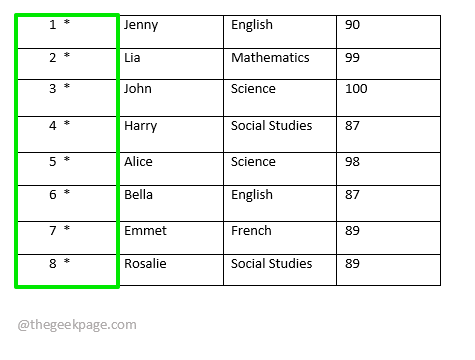Click the score cell showing 100
Image resolution: width=475 pixels, height=360 pixels.
389,98
